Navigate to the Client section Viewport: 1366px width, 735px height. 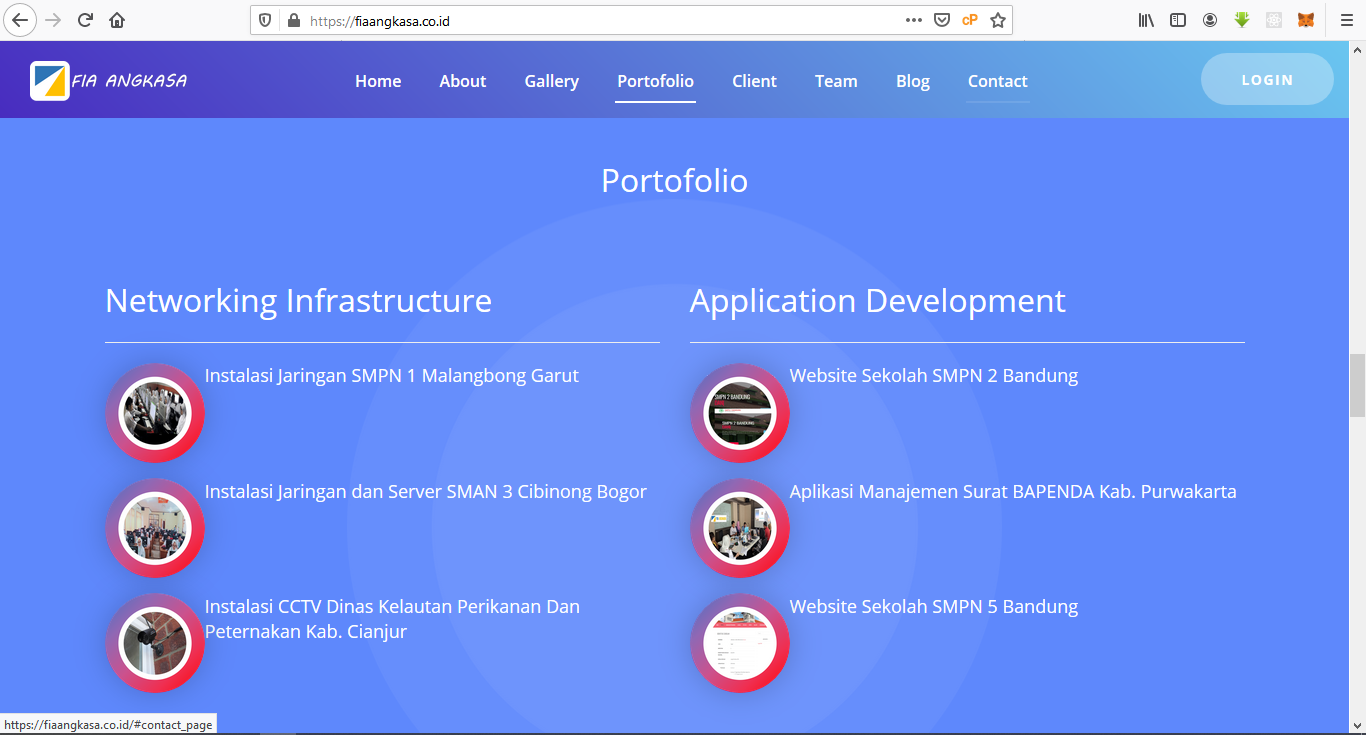(x=754, y=81)
